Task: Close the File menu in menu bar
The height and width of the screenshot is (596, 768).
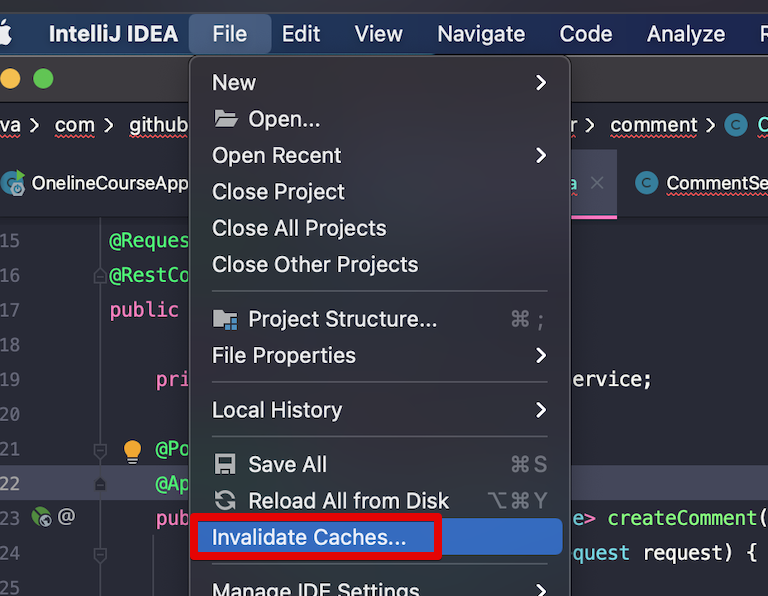Action: (230, 34)
